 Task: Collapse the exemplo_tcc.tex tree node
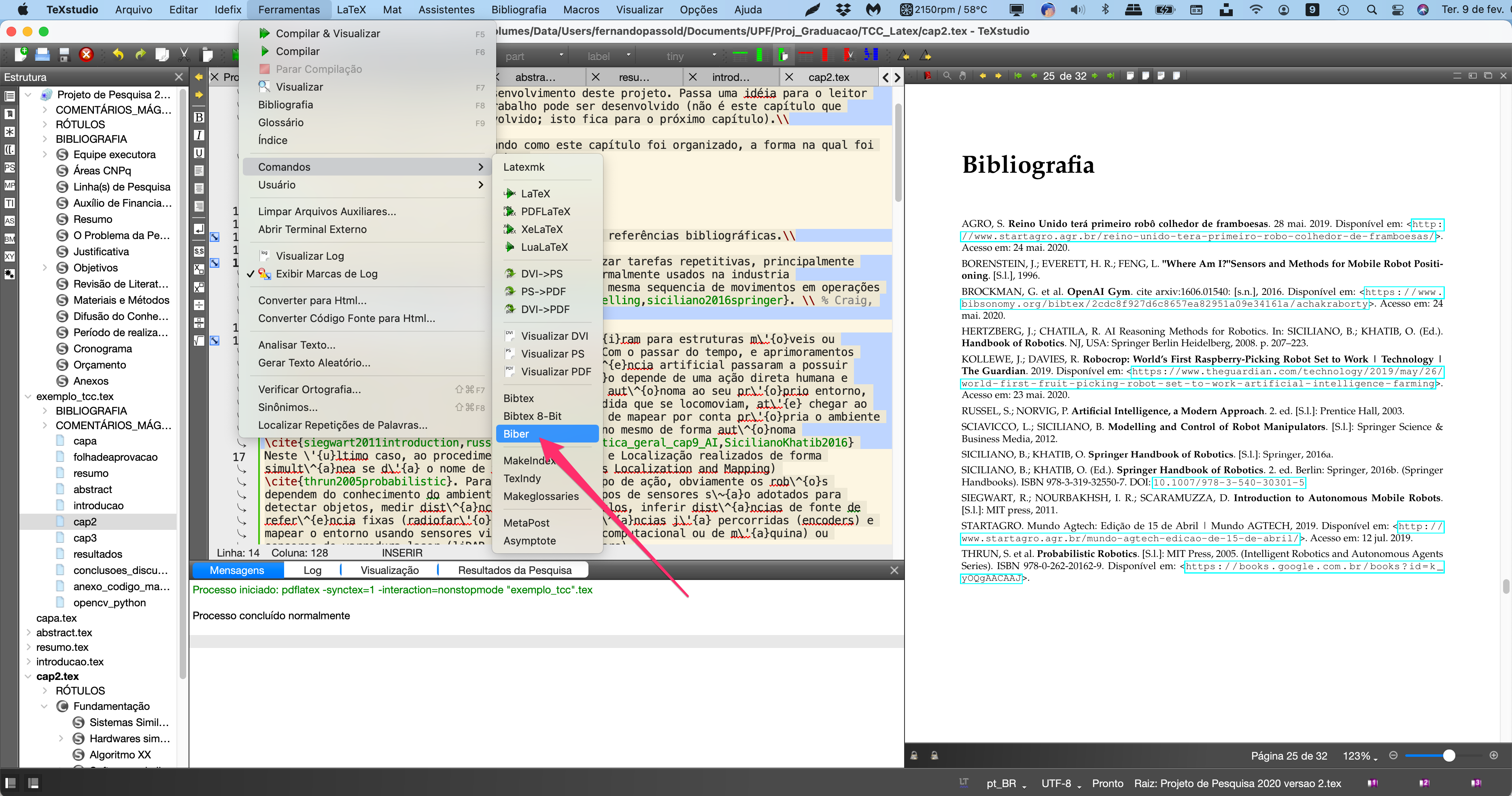click(28, 396)
